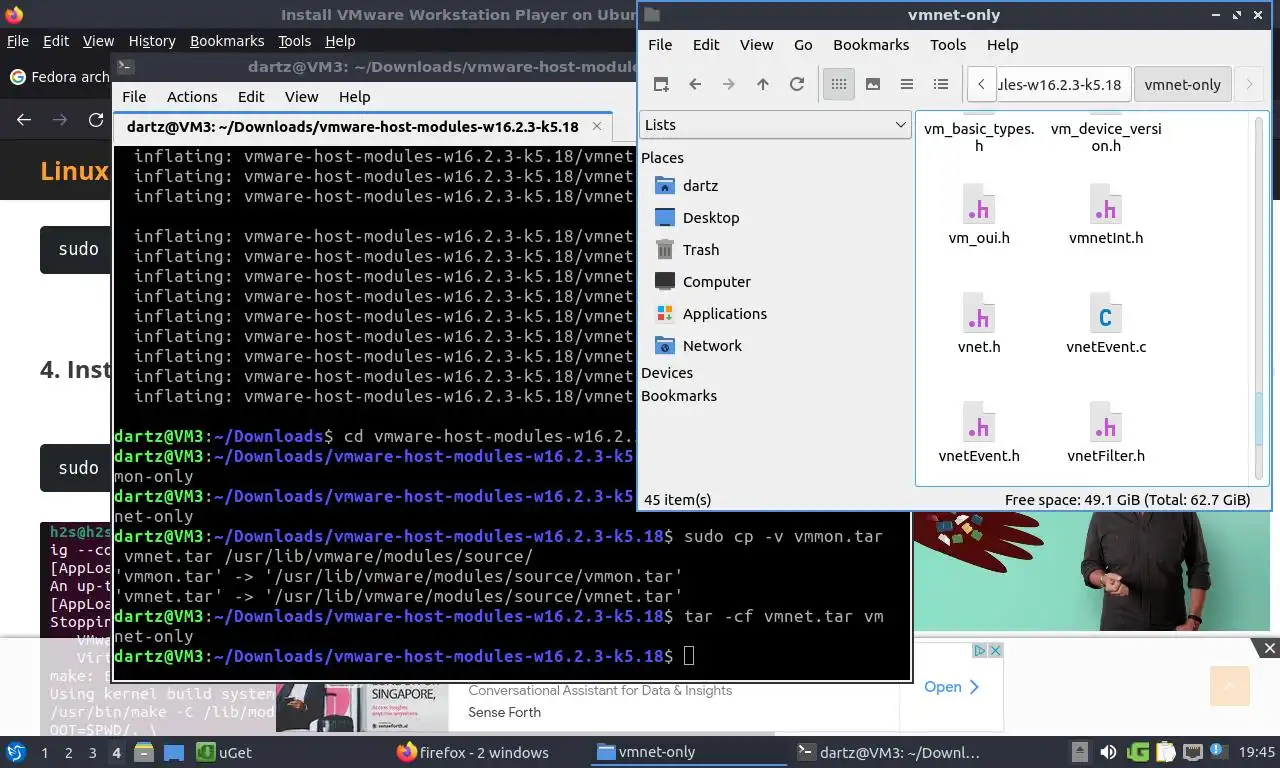The height and width of the screenshot is (768, 1280).
Task: Switch to workspace 3
Action: pyautogui.click(x=93, y=753)
